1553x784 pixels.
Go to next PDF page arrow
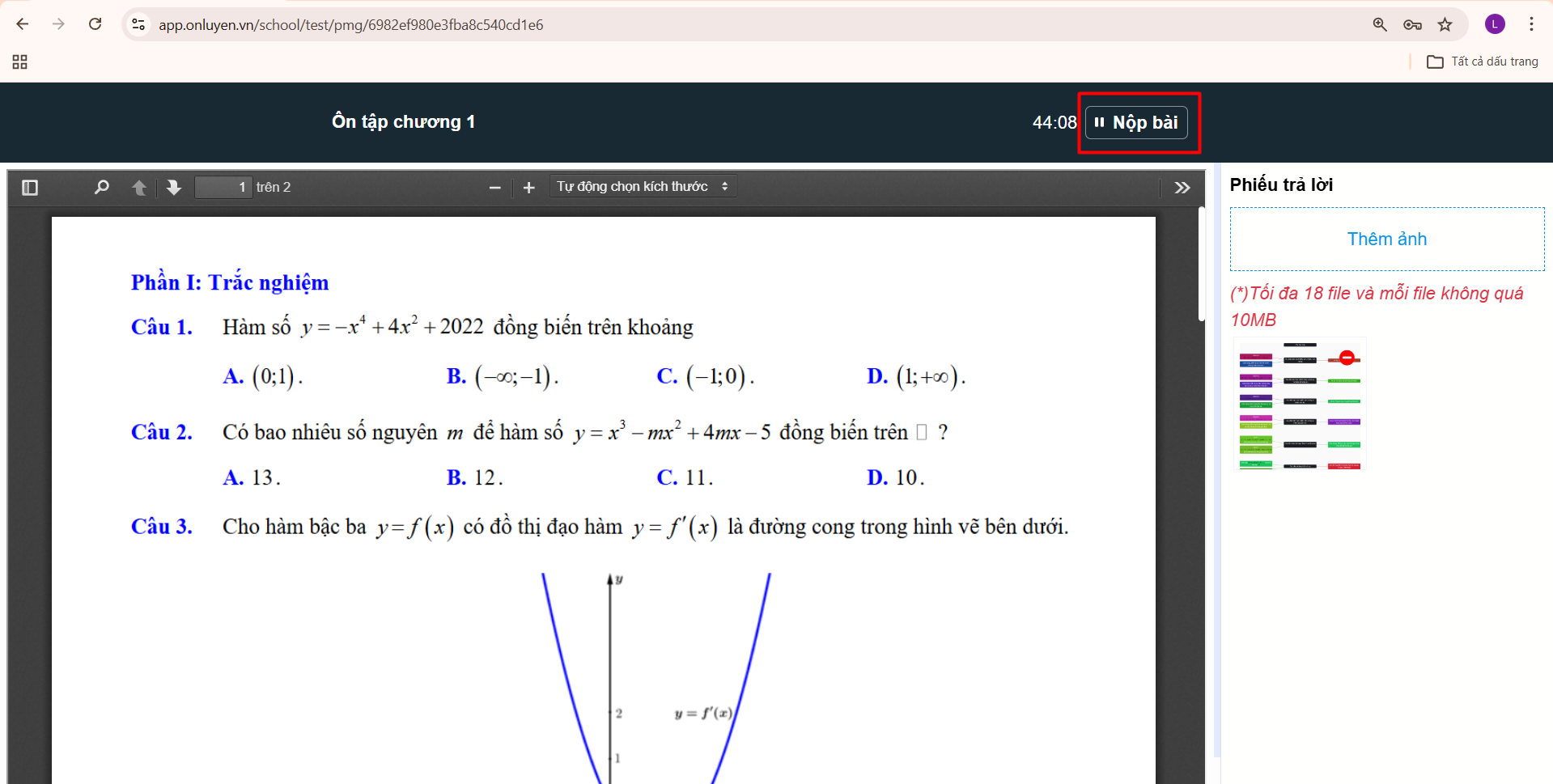pyautogui.click(x=174, y=188)
